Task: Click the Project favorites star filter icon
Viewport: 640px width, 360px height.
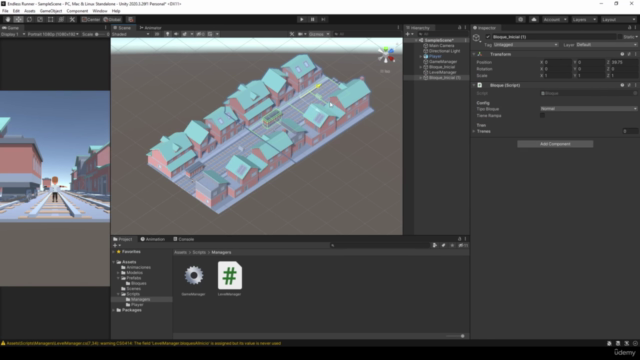Action: tap(452, 245)
